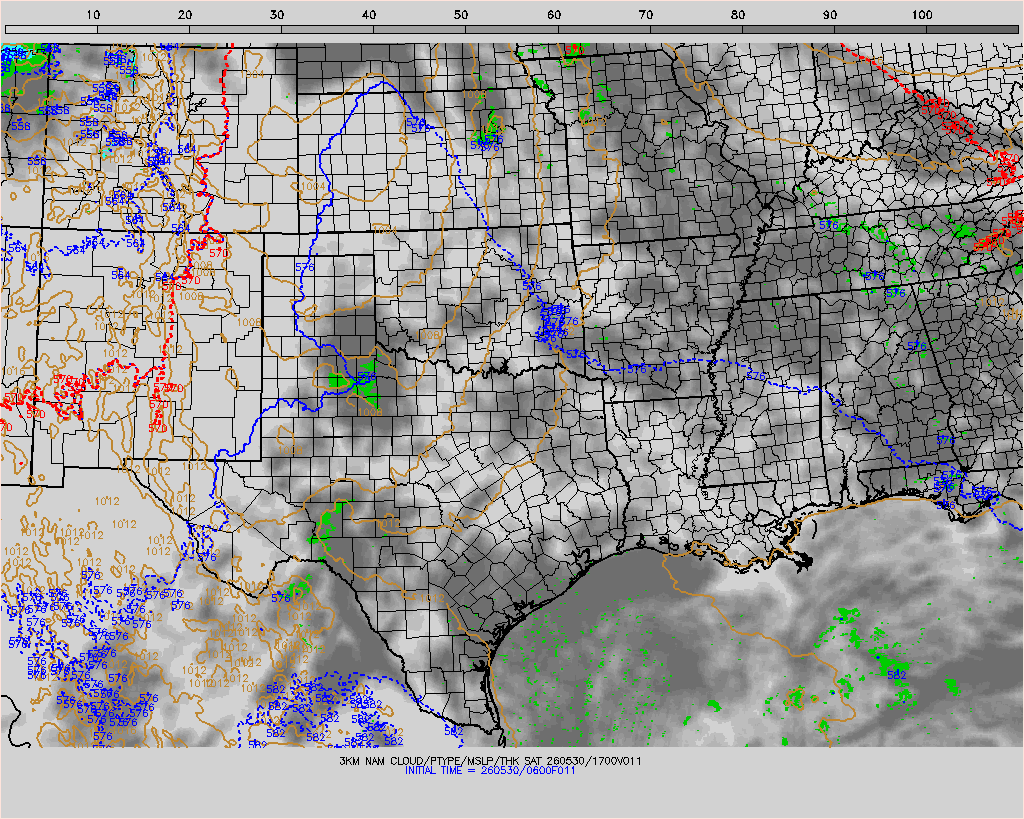Click the valid time 260530/1700V011 in the title

[x=594, y=761]
